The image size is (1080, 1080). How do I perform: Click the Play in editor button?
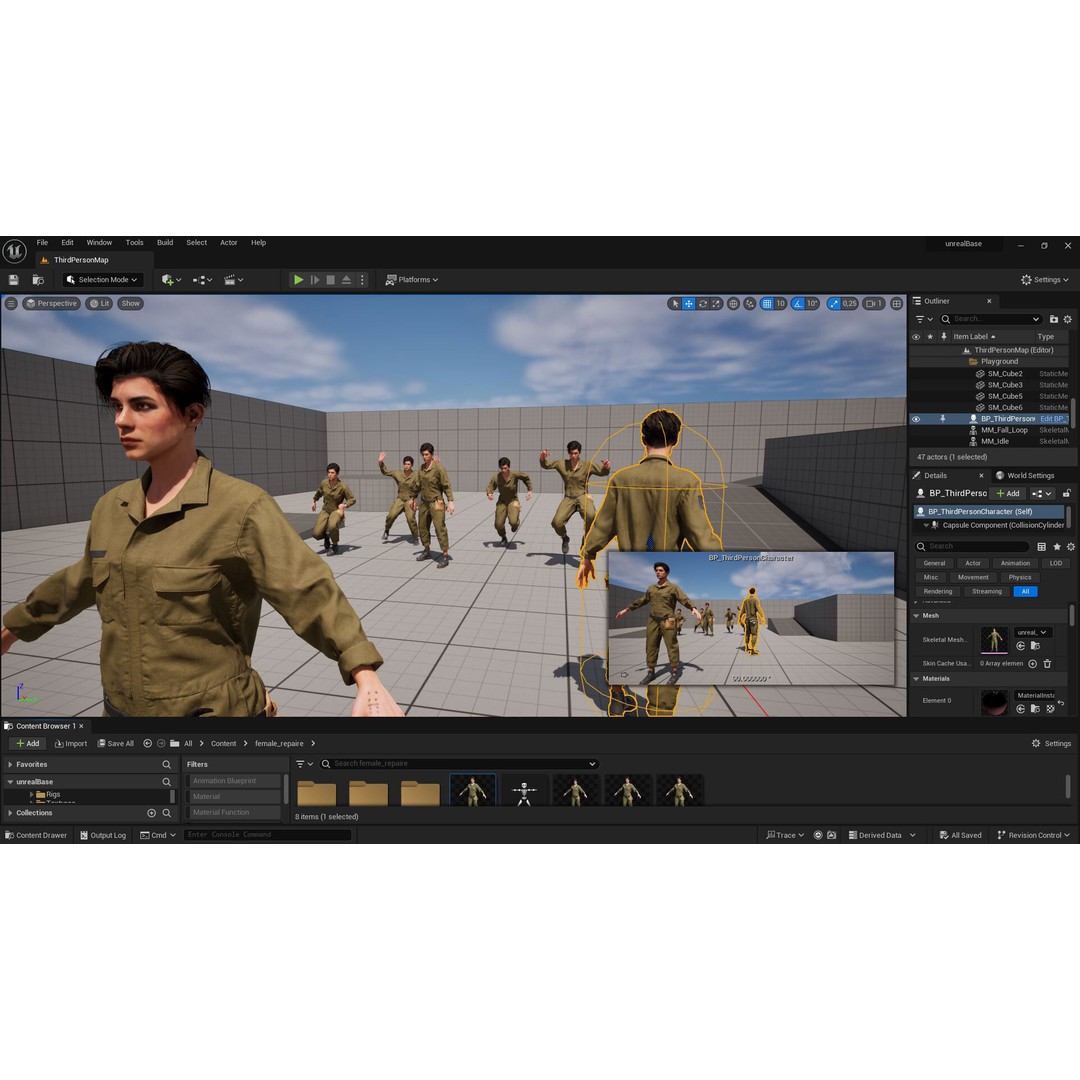coord(298,280)
